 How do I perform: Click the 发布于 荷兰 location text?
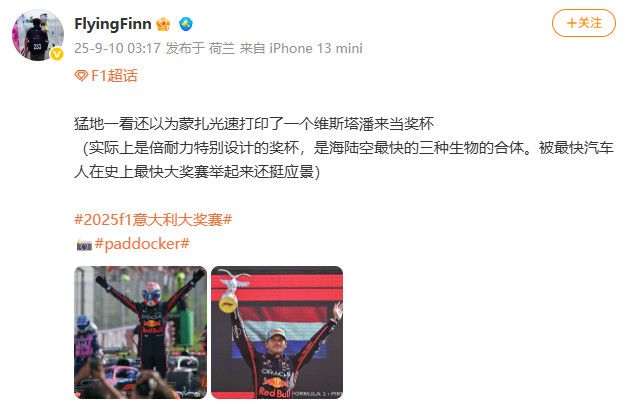pyautogui.click(x=200, y=48)
